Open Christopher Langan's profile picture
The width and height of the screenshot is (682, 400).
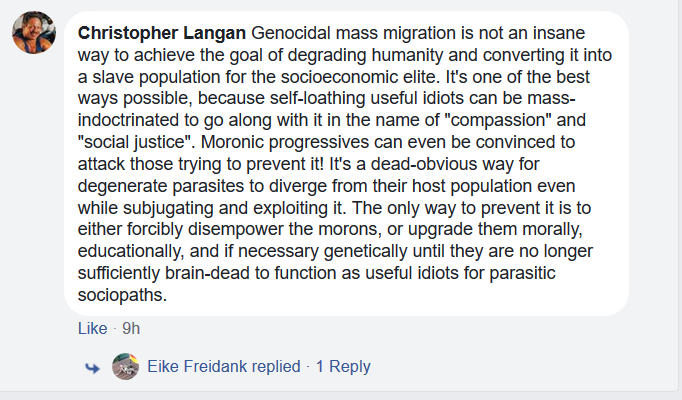[x=34, y=33]
